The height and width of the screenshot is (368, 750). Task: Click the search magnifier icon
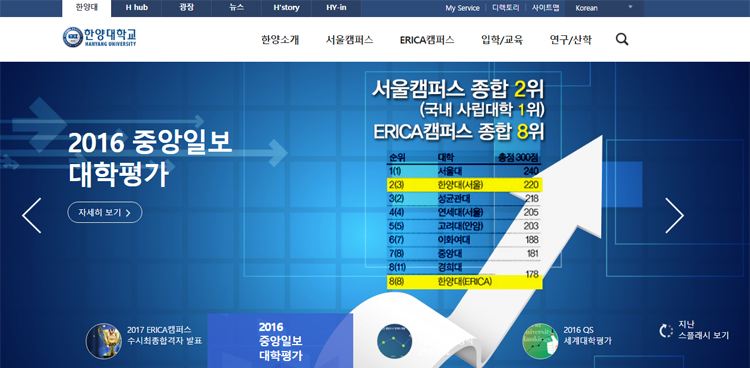coord(622,40)
